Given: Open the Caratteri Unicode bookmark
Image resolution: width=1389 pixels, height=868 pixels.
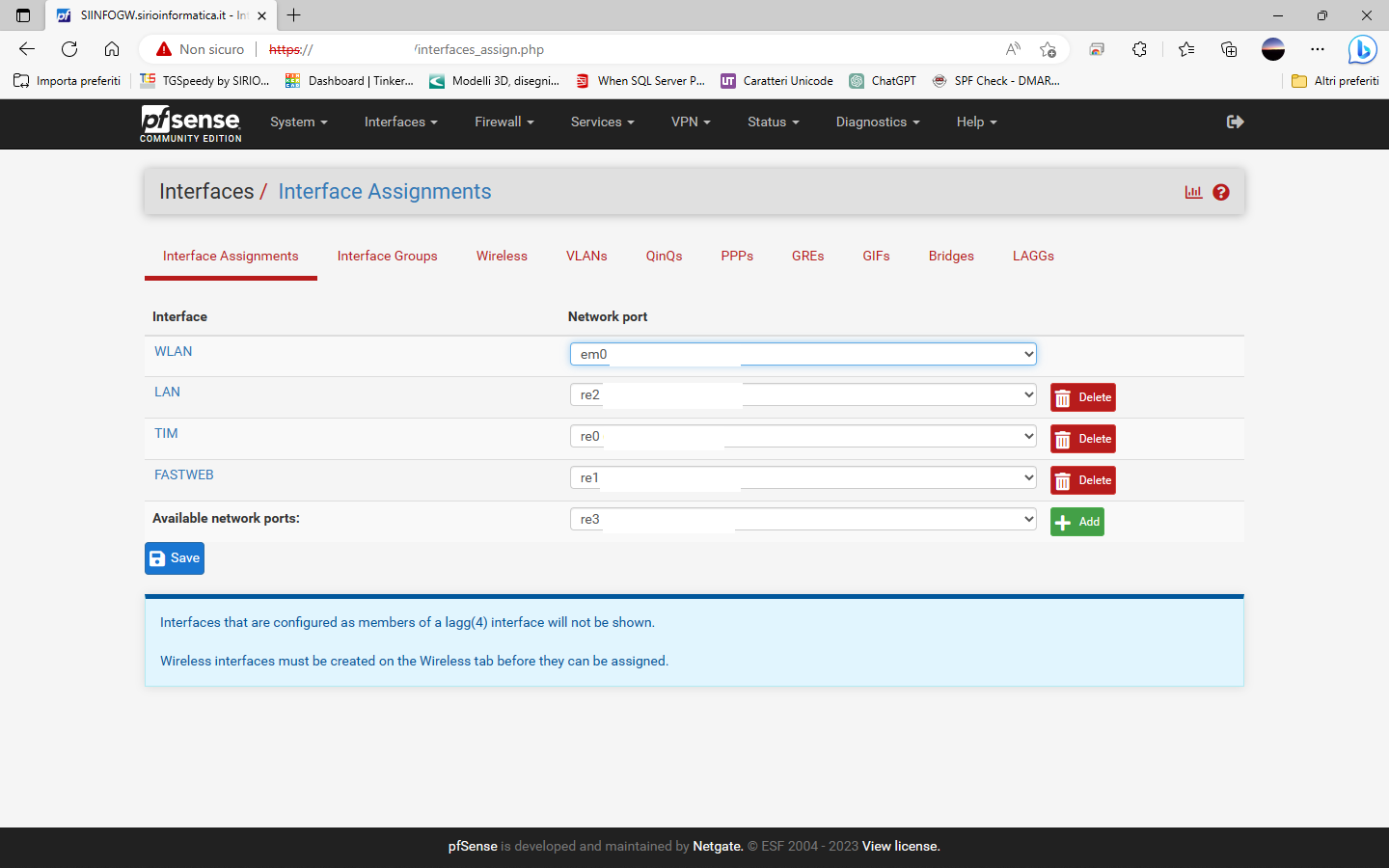Looking at the screenshot, I should coord(776,81).
